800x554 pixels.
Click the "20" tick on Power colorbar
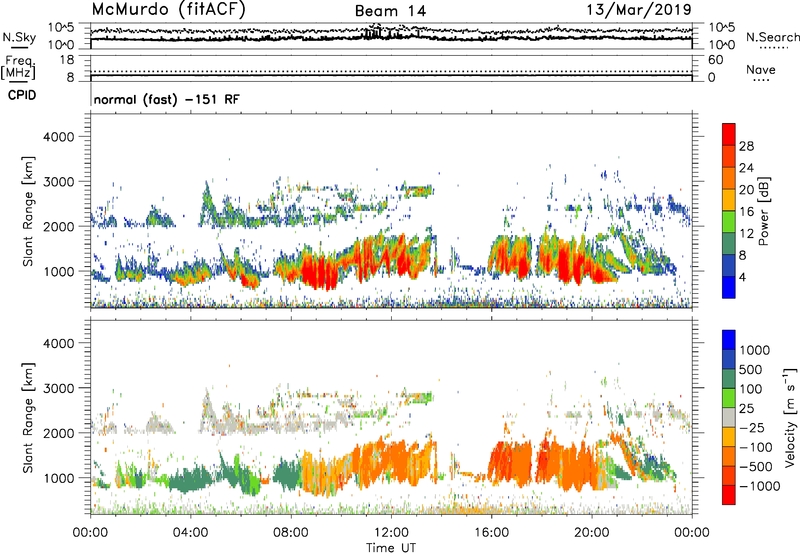746,190
